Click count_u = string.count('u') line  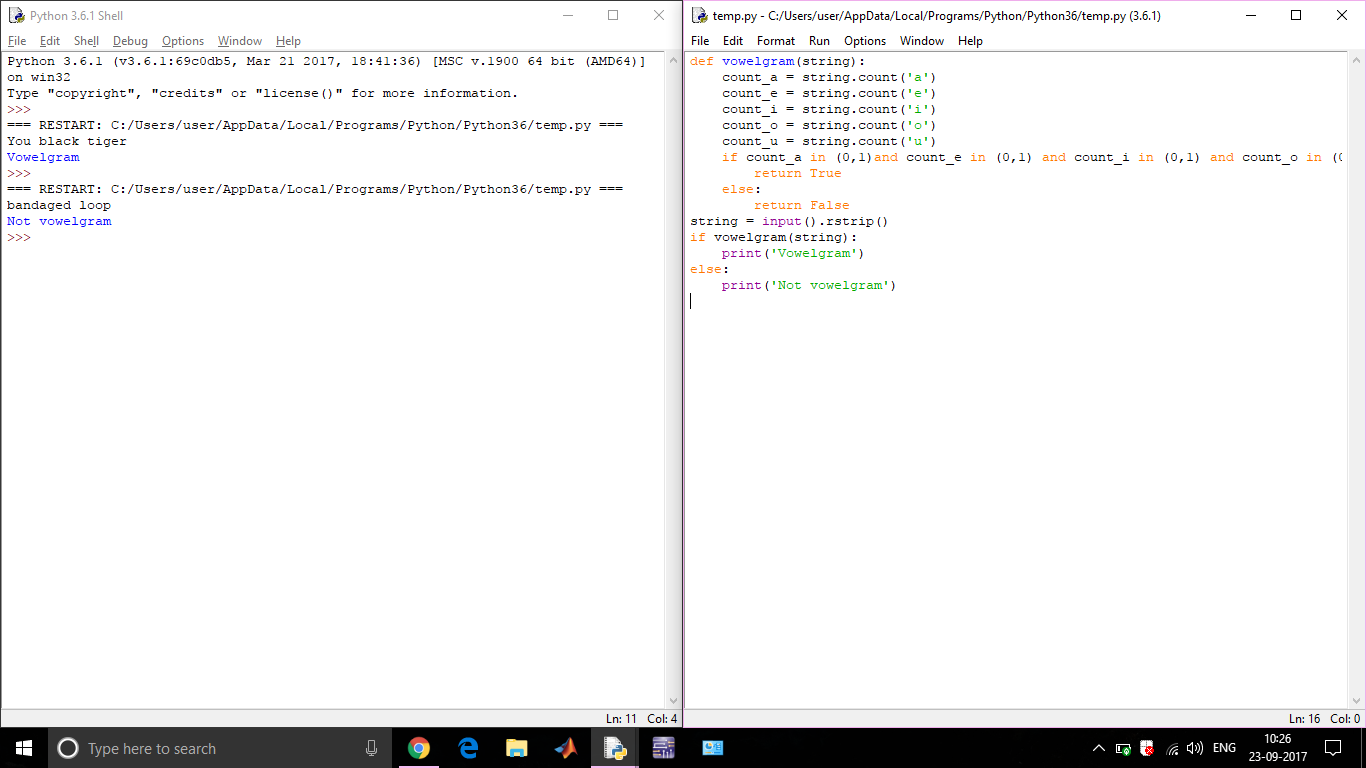829,141
